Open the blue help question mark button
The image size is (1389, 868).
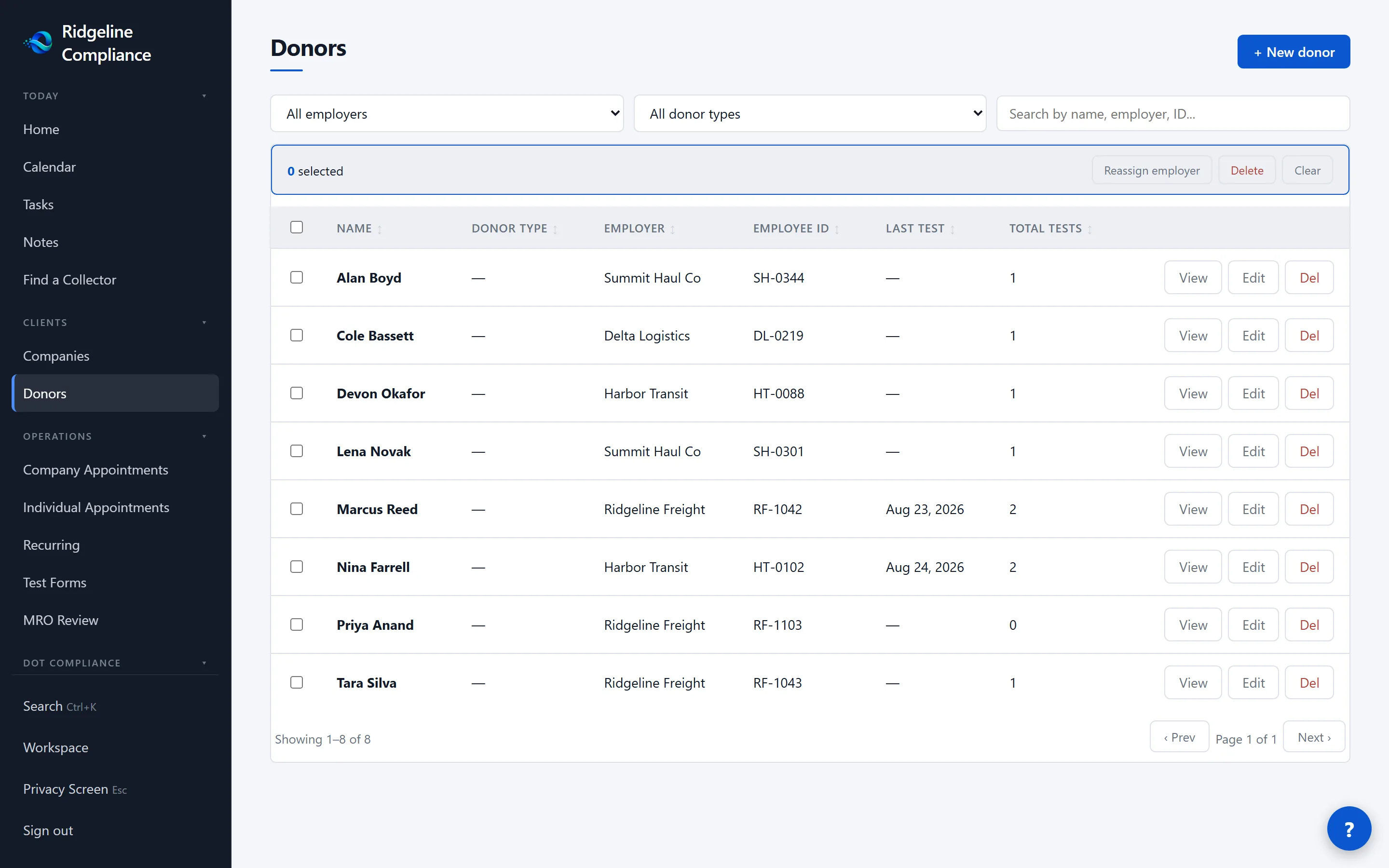pos(1349,828)
